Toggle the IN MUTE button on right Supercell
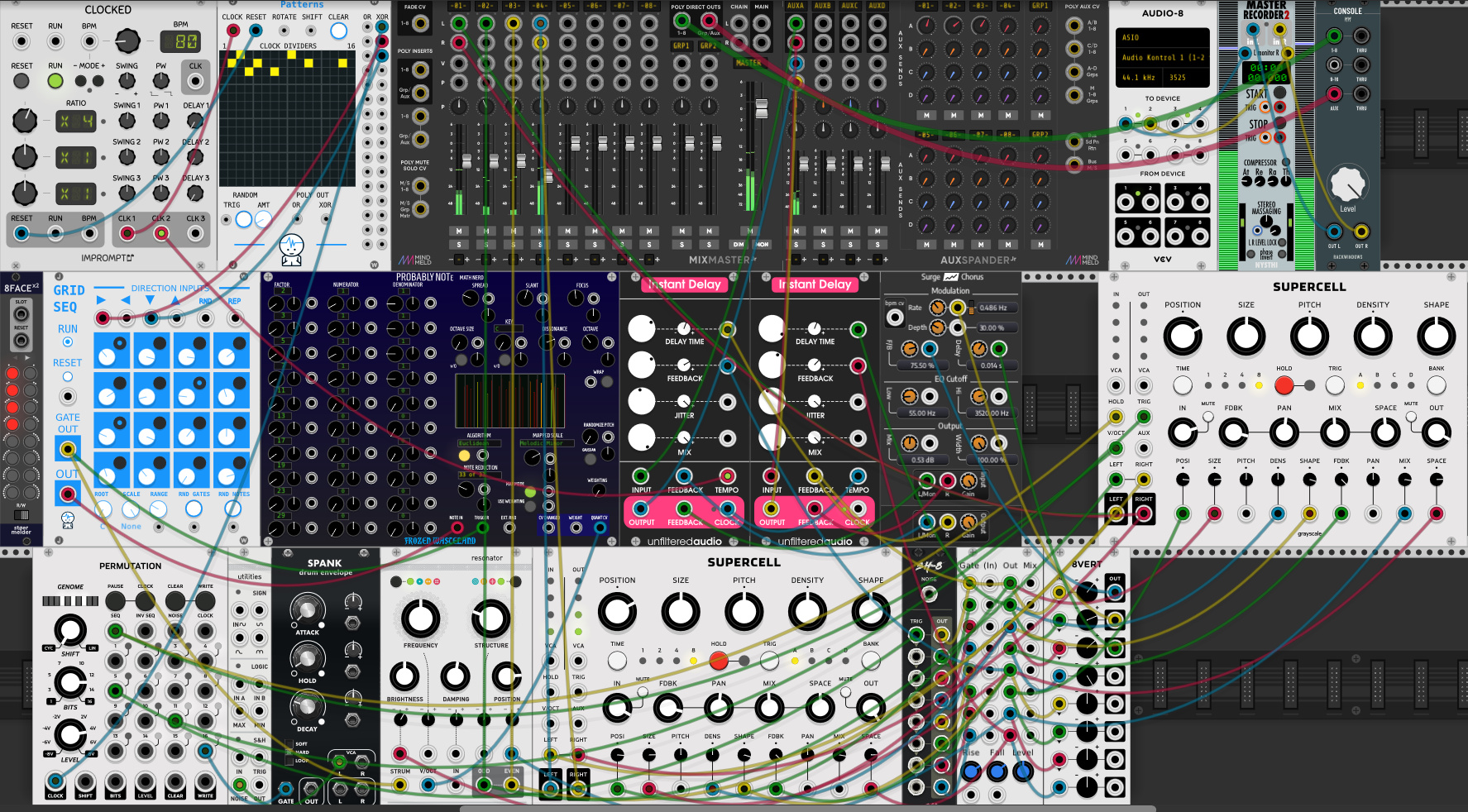1468x812 pixels. tap(1208, 417)
